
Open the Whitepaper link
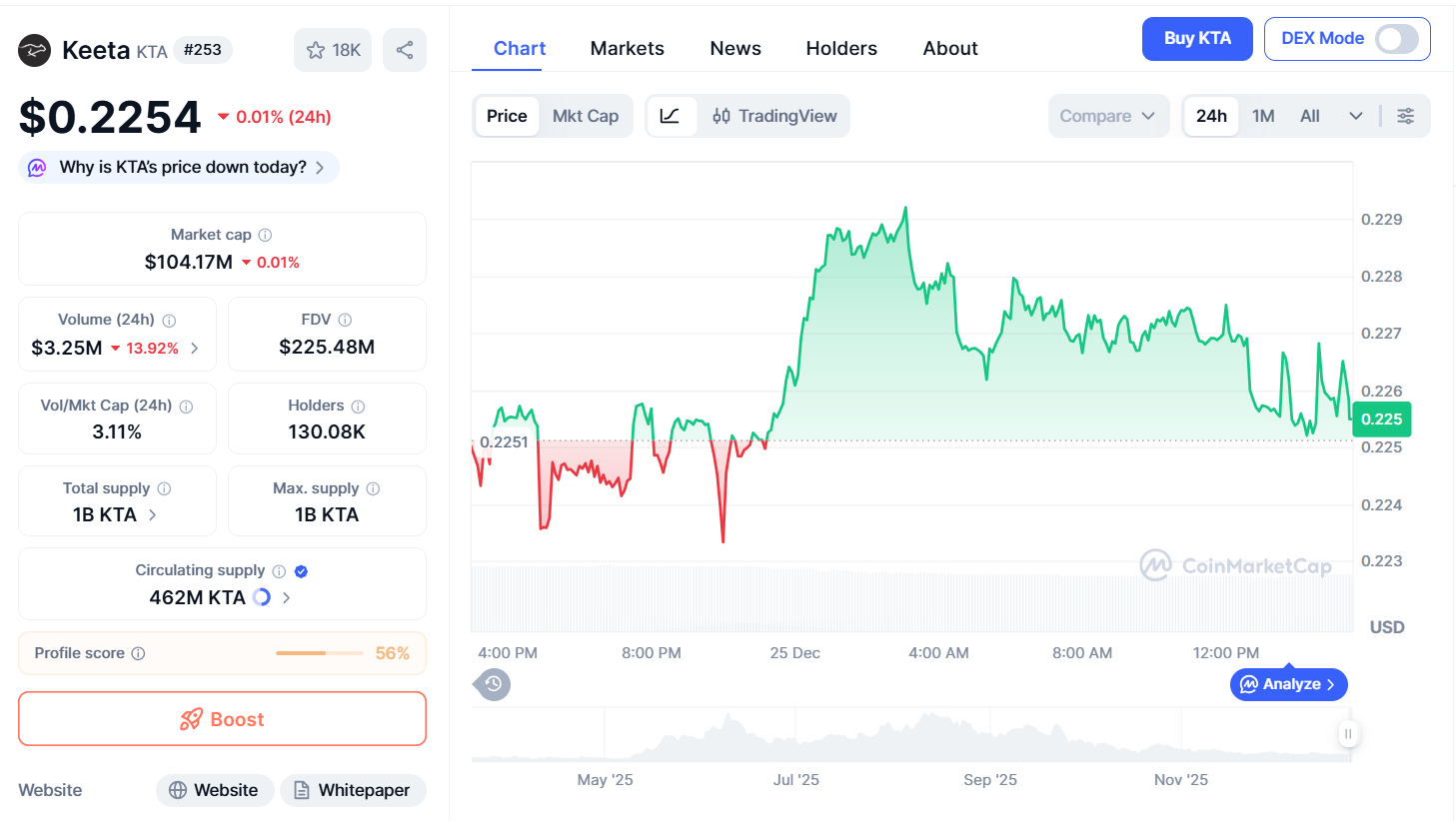[x=353, y=790]
